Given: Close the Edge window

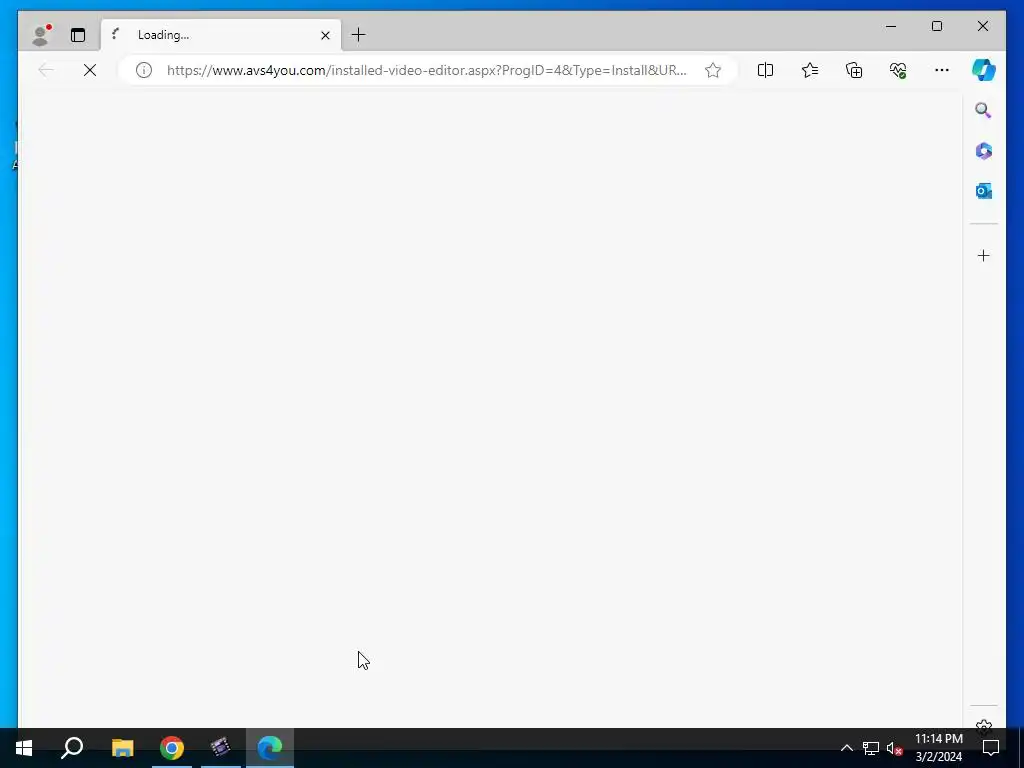Looking at the screenshot, I should point(983,26).
